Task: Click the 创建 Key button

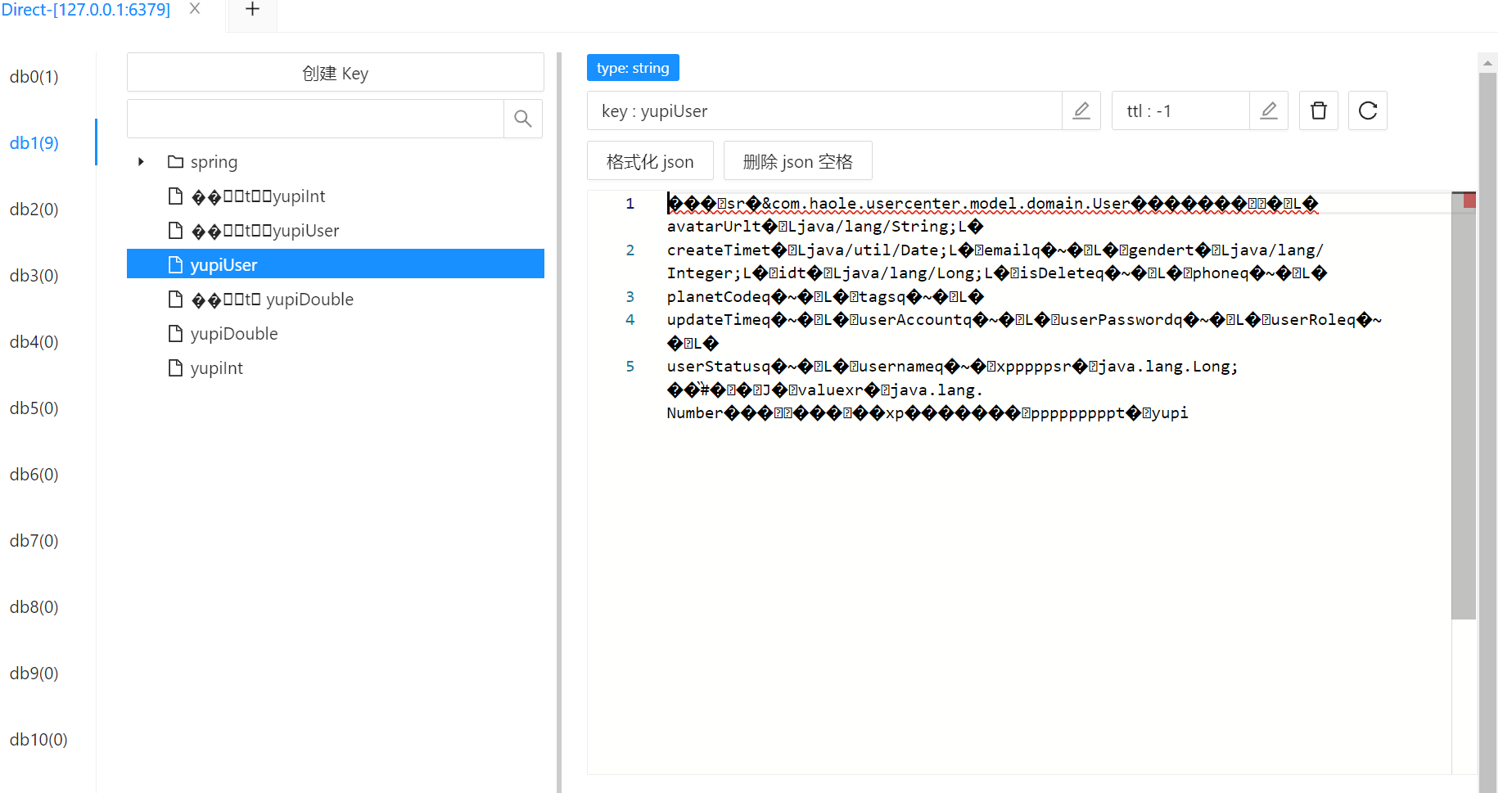Action: pos(335,73)
